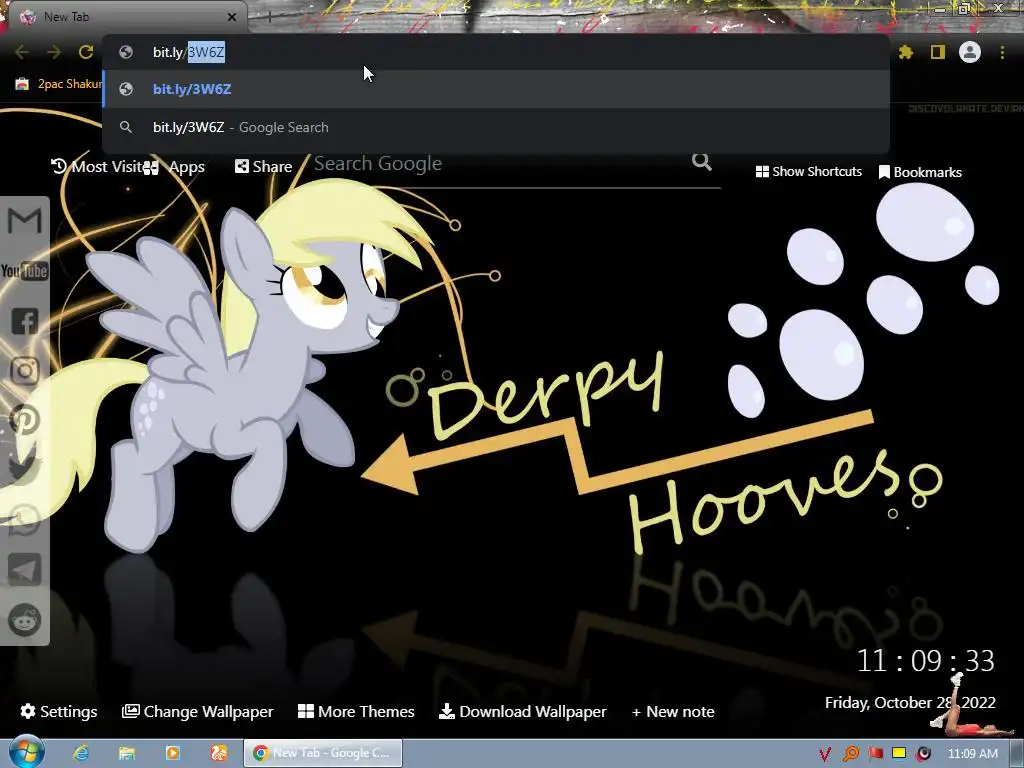Add a note with + New note

pos(673,711)
